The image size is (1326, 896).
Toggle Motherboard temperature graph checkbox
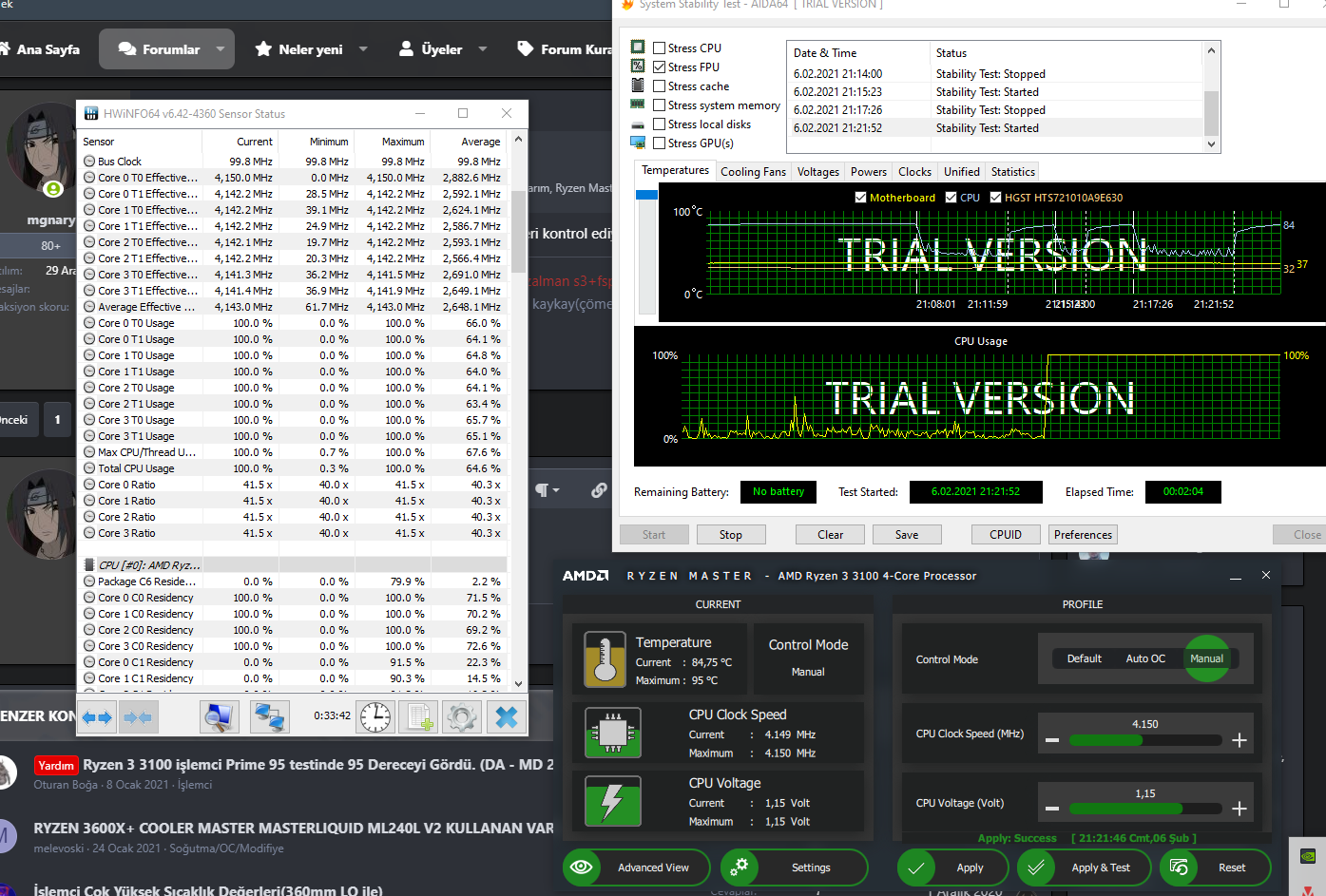(x=860, y=198)
